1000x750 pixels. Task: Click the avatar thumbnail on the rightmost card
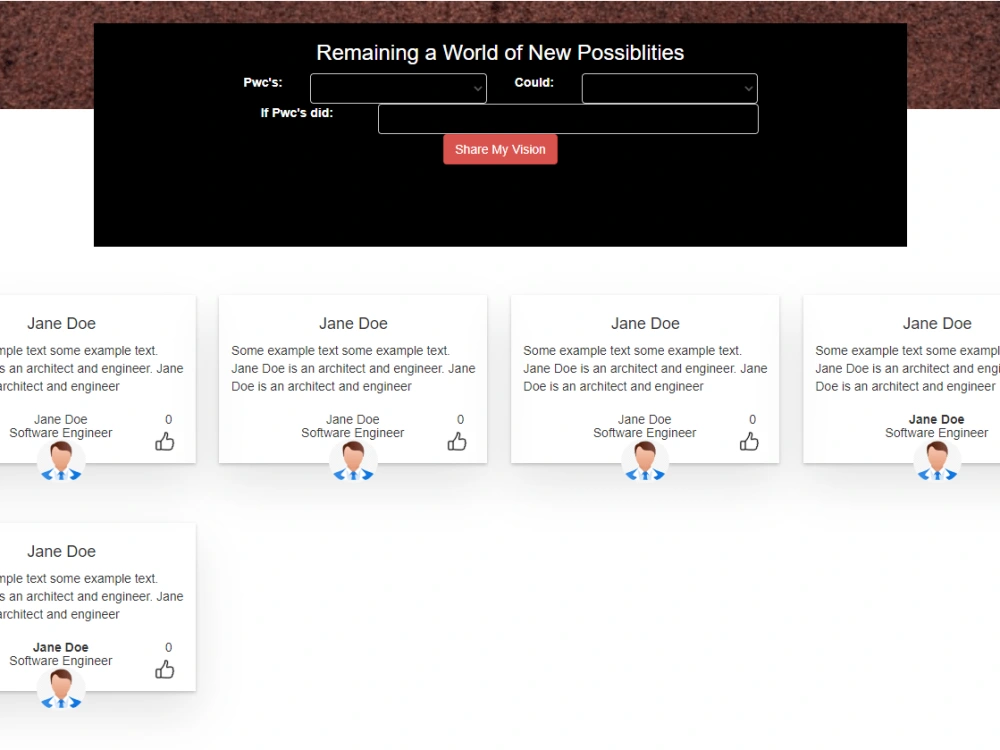click(936, 462)
